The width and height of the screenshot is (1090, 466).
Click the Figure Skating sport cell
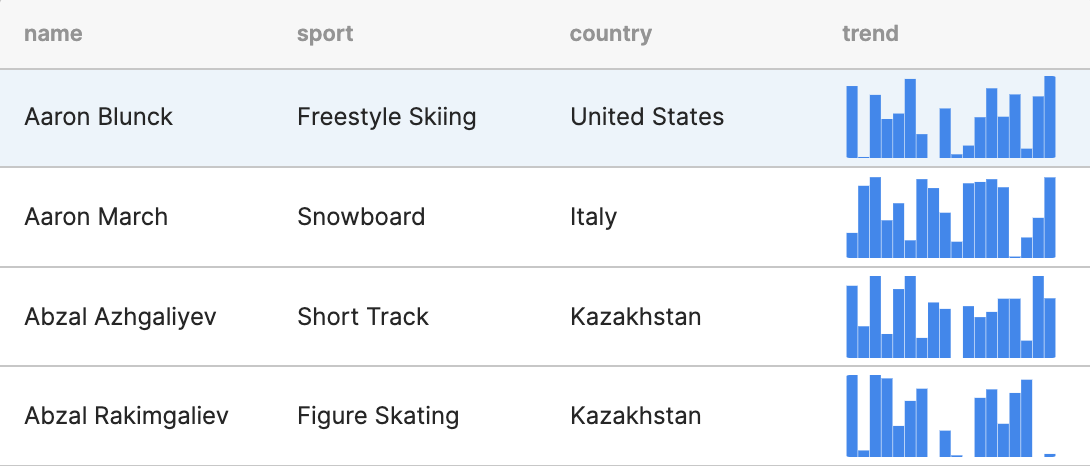pos(378,417)
